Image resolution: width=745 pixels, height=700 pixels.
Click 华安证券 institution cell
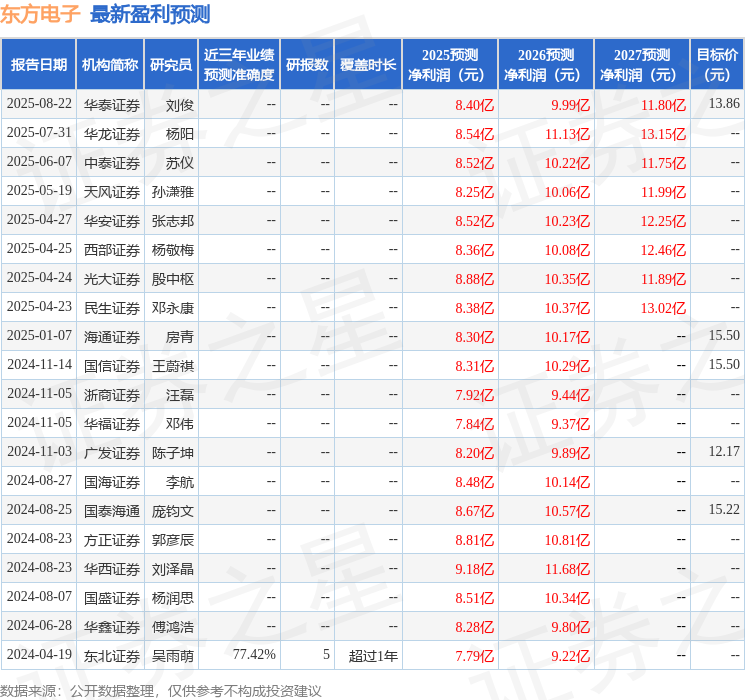tap(112, 221)
